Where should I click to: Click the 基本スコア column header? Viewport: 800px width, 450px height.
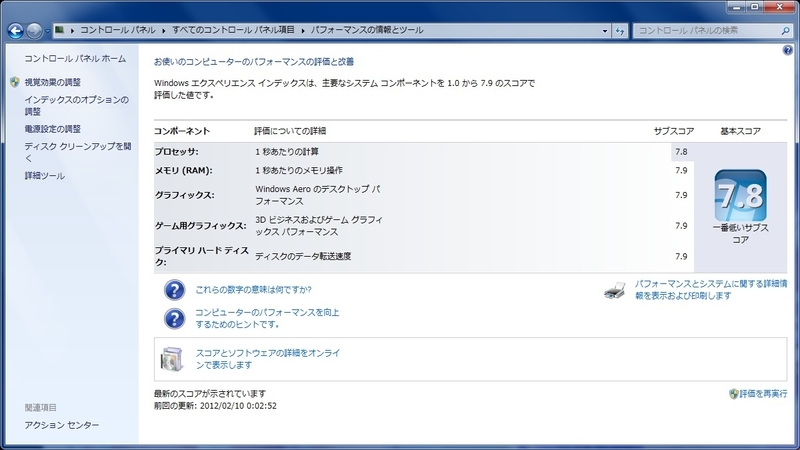point(740,132)
